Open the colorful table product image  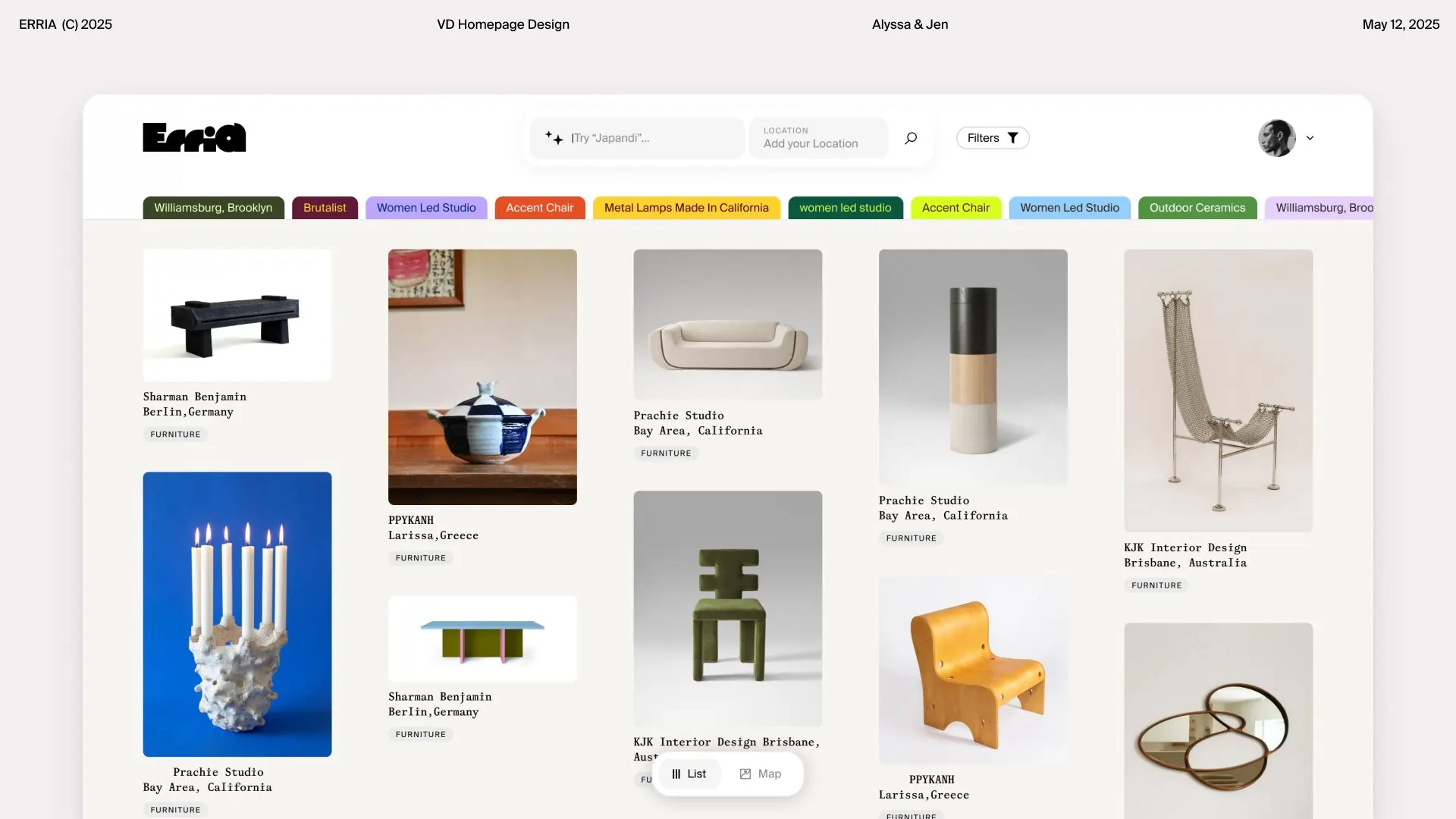pyautogui.click(x=482, y=639)
